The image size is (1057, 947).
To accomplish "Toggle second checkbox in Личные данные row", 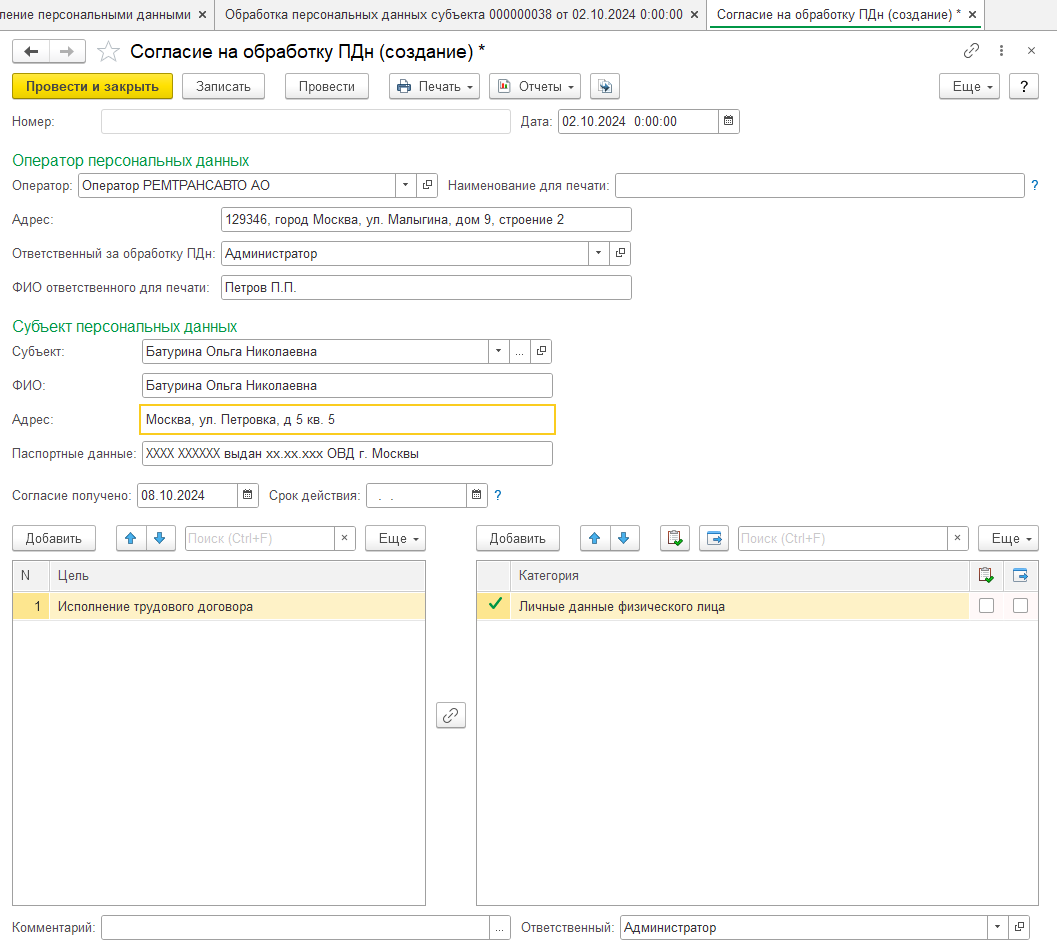I will tap(1020, 605).
